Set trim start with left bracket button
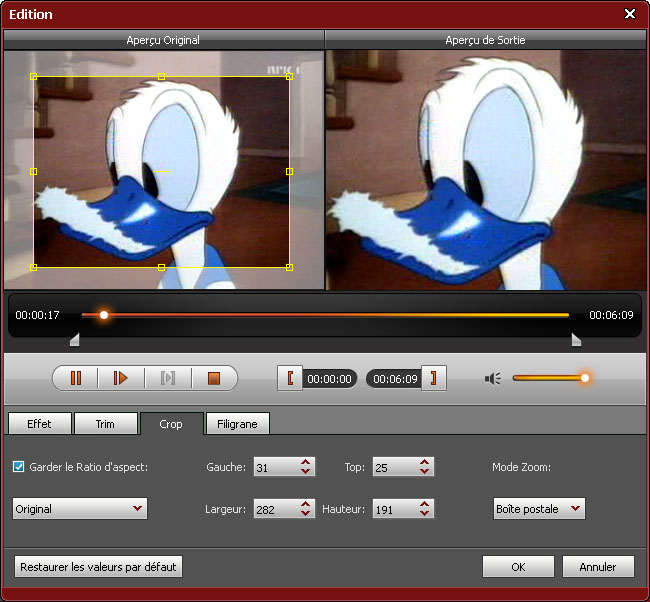Screen dimensions: 650x602 coord(290,378)
